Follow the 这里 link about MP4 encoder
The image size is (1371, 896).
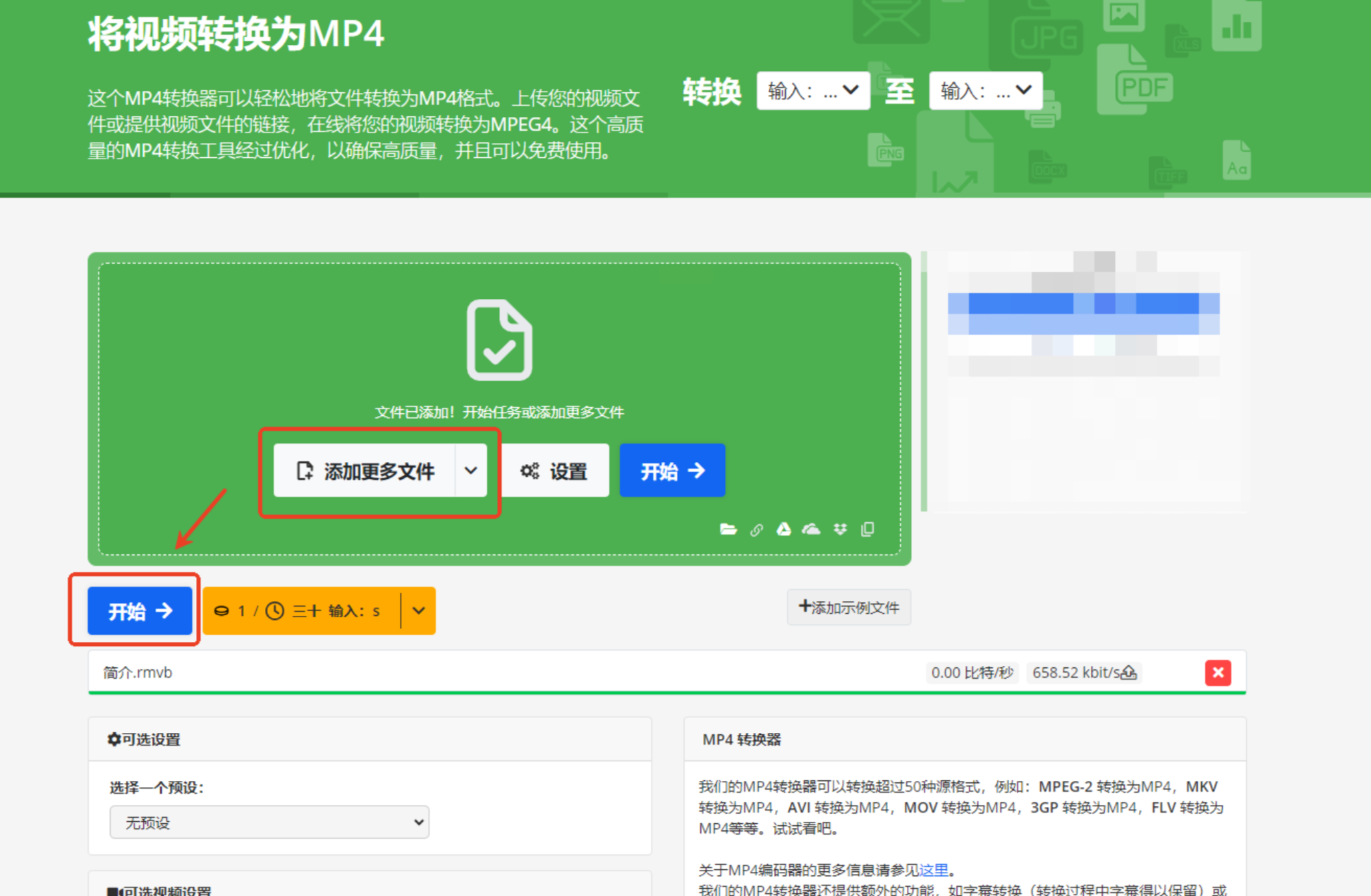[x=934, y=870]
